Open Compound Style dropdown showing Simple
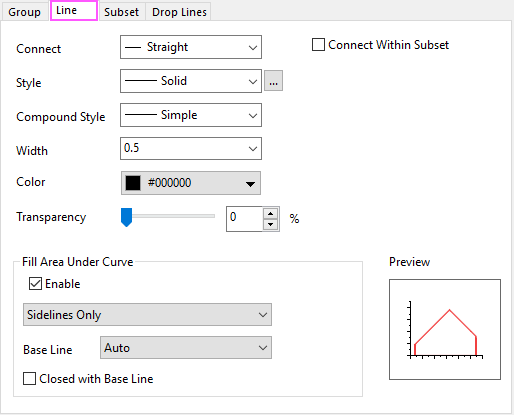Image resolution: width=514 pixels, height=415 pixels. coord(191,115)
